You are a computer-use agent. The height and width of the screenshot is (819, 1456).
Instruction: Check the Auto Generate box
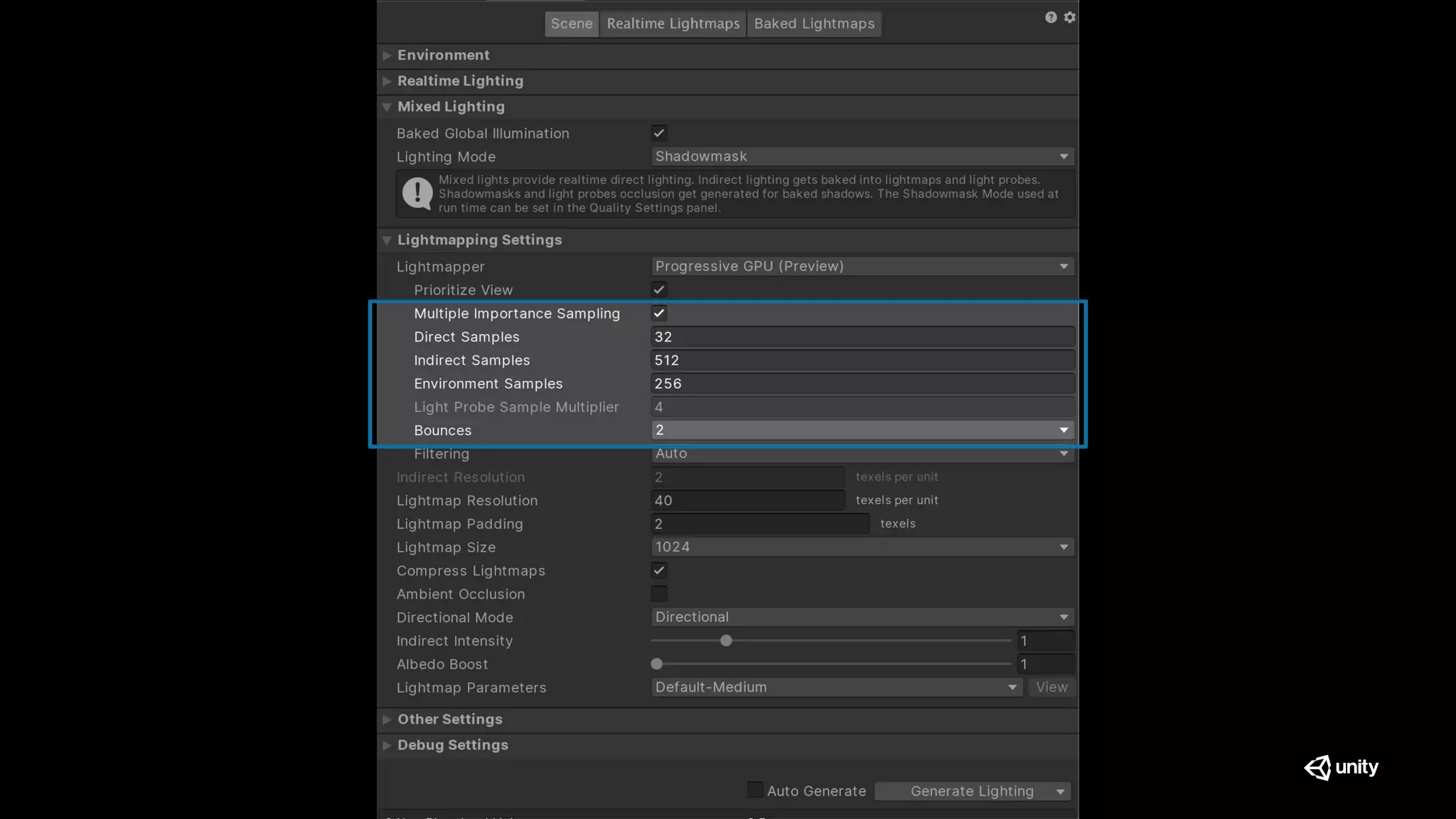755,790
